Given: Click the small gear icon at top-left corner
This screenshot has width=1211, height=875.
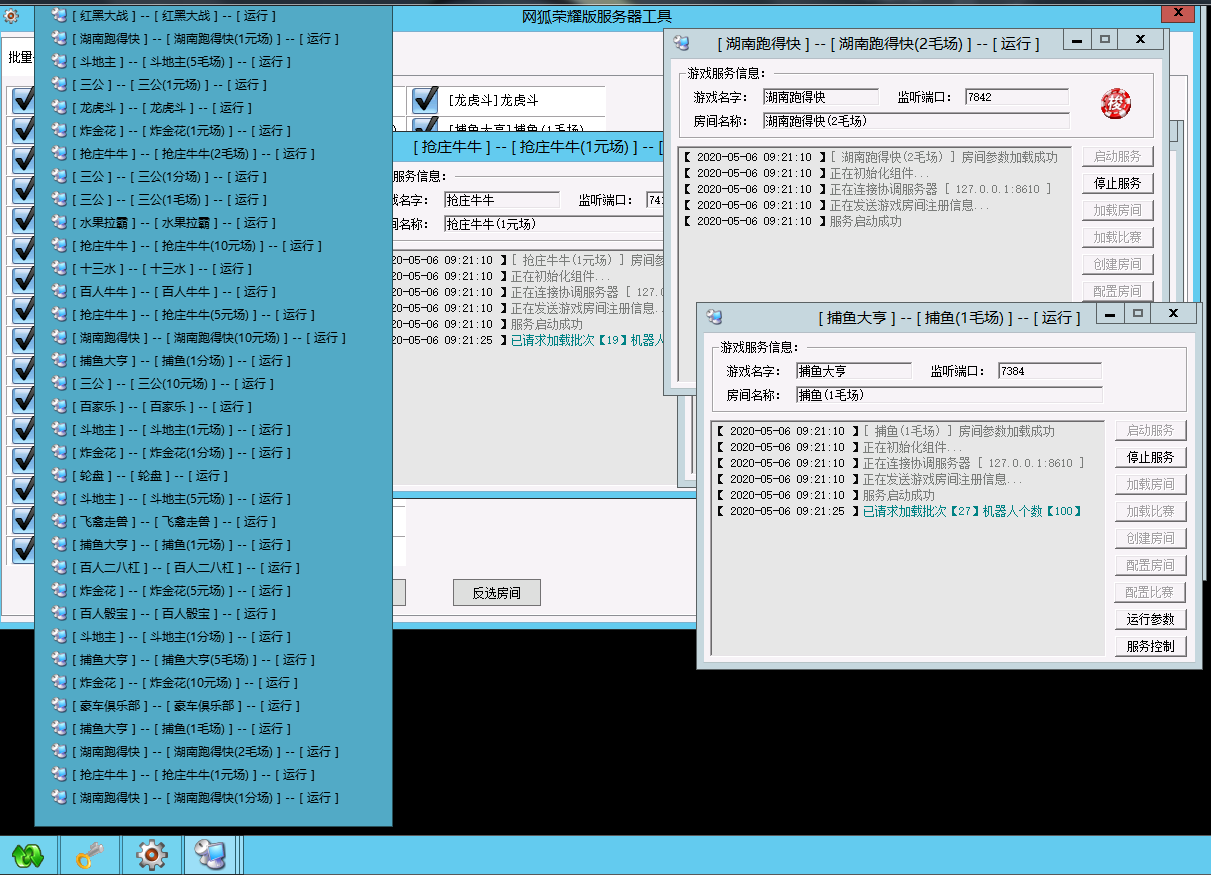Looking at the screenshot, I should coord(11,15).
